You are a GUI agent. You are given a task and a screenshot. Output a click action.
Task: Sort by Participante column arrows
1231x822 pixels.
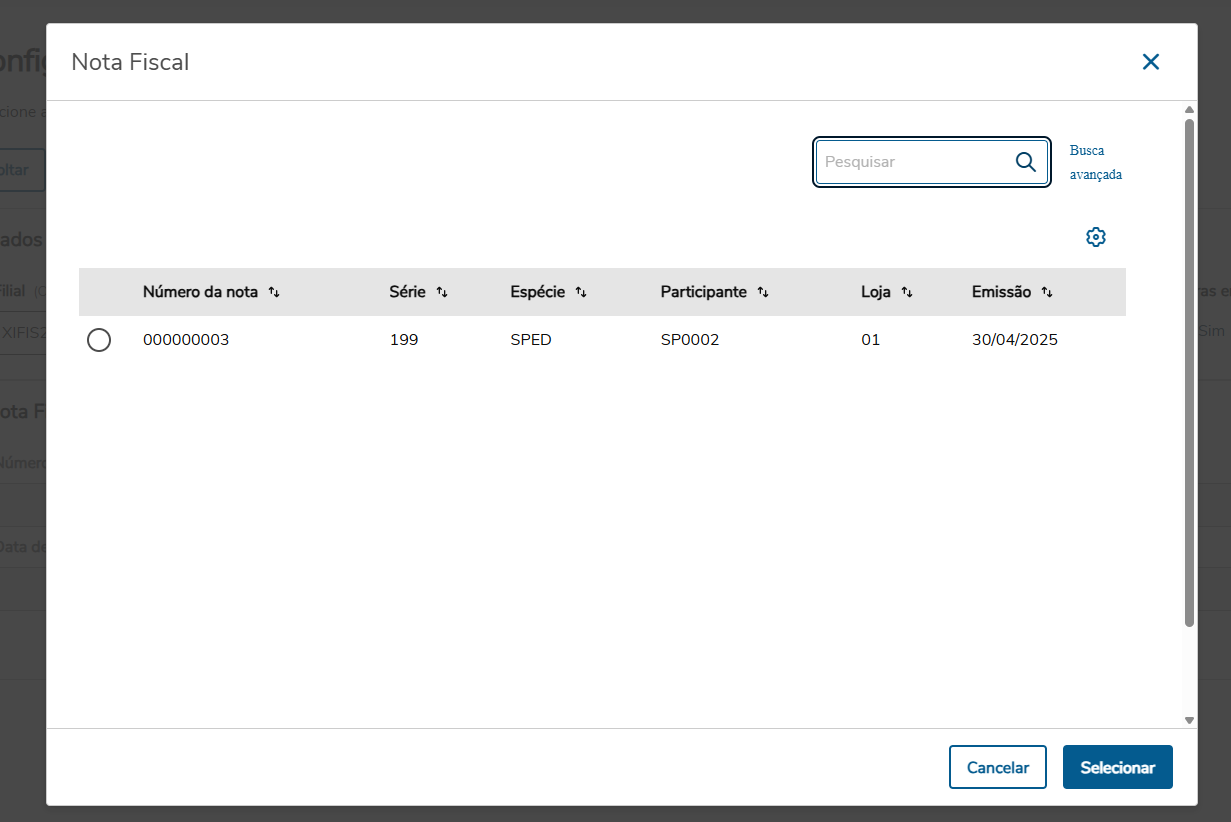pyautogui.click(x=763, y=293)
